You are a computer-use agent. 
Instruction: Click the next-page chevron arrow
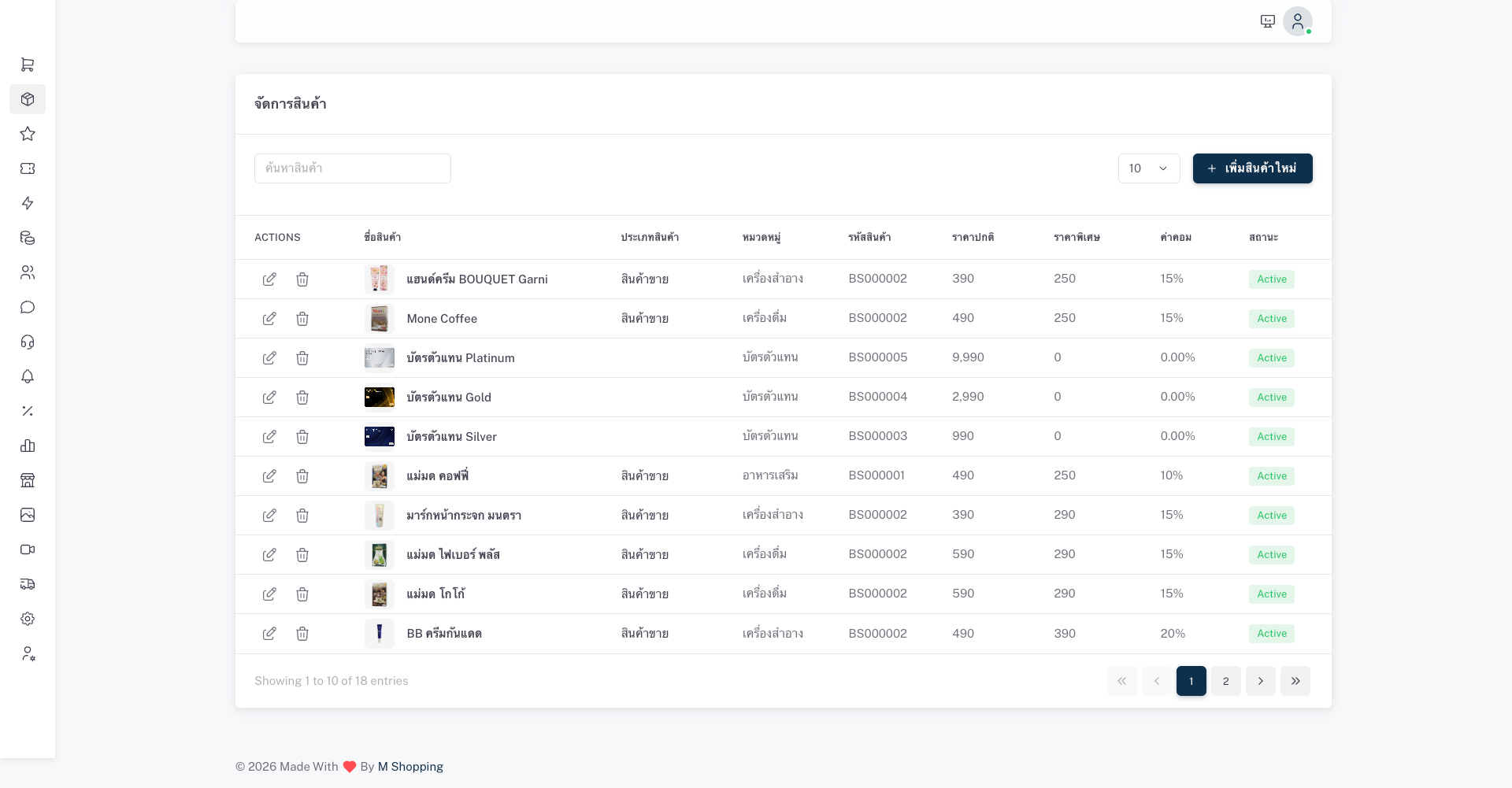[1260, 681]
